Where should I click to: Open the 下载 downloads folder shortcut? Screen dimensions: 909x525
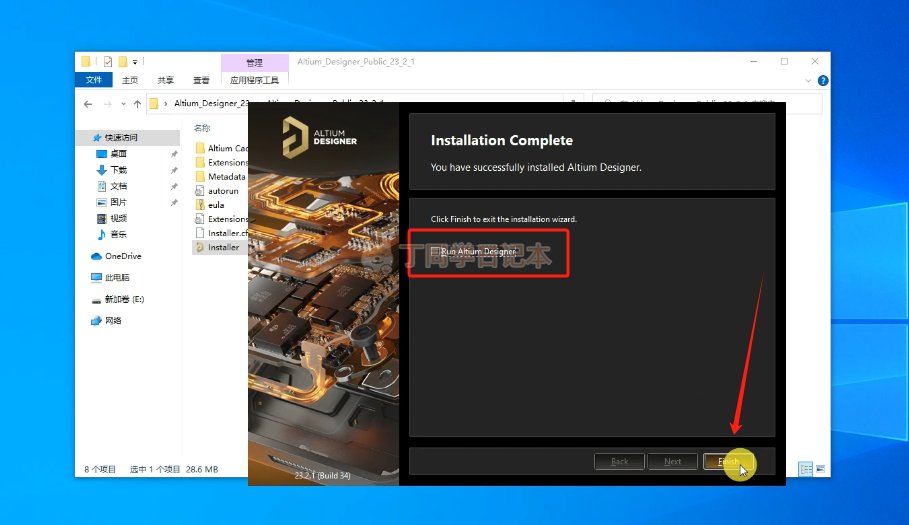[118, 170]
